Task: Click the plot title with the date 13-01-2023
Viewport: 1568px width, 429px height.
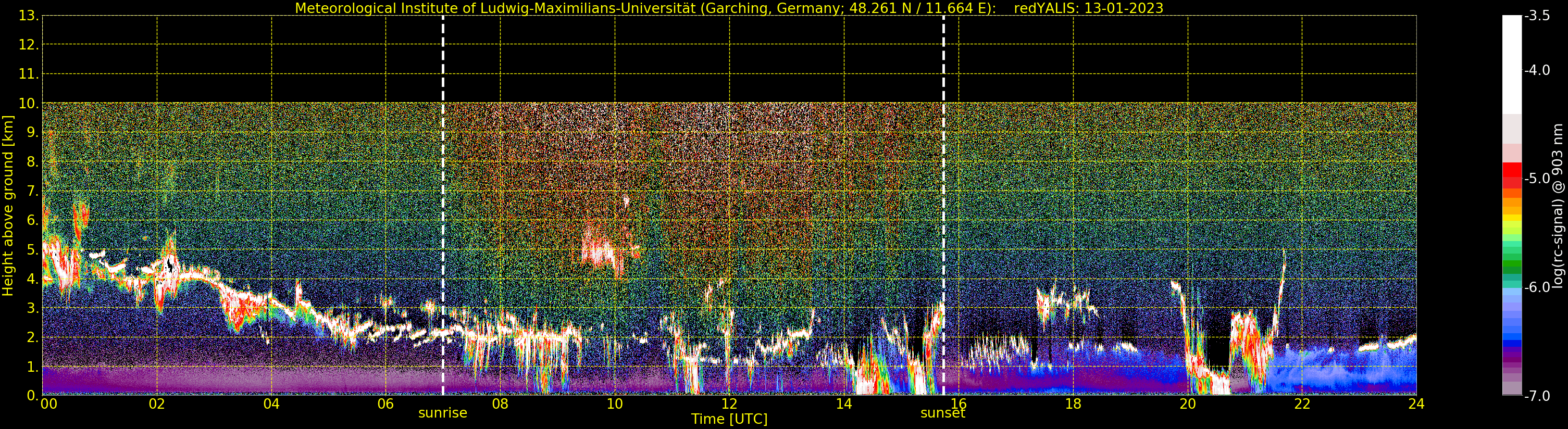Action: click(729, 8)
